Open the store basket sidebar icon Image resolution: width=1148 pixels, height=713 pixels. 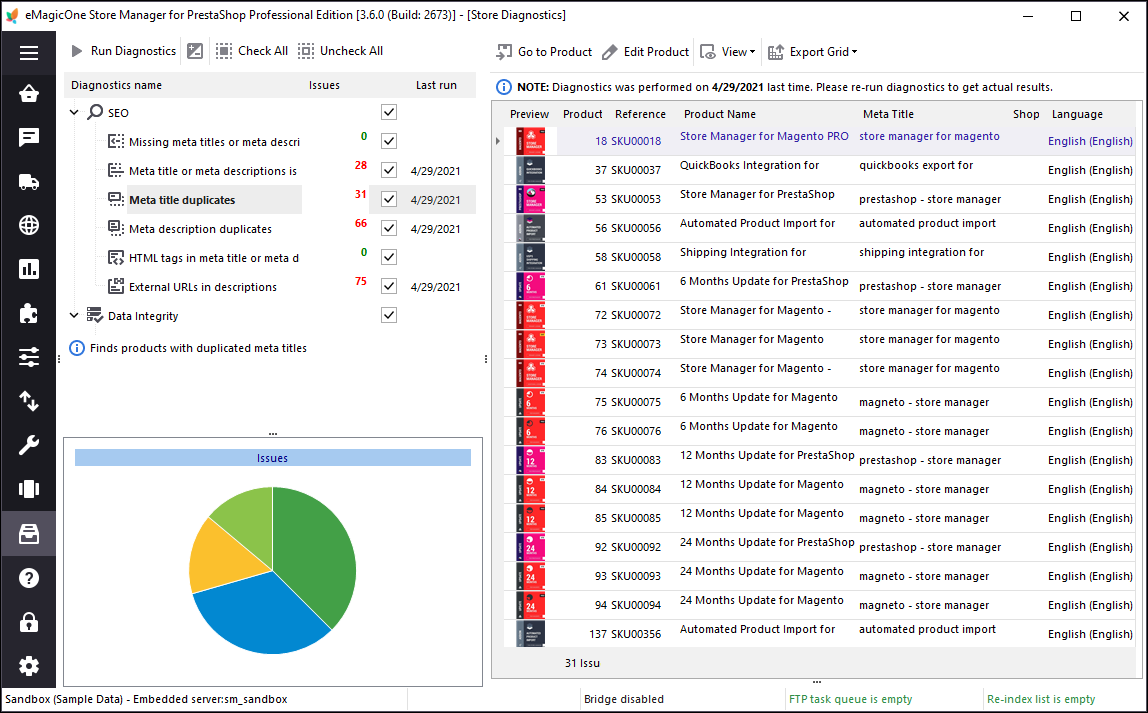point(29,94)
